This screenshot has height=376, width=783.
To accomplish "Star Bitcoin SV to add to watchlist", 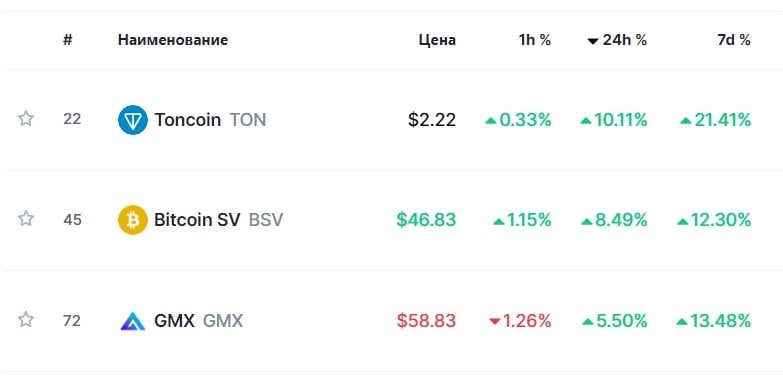I will pos(26,219).
